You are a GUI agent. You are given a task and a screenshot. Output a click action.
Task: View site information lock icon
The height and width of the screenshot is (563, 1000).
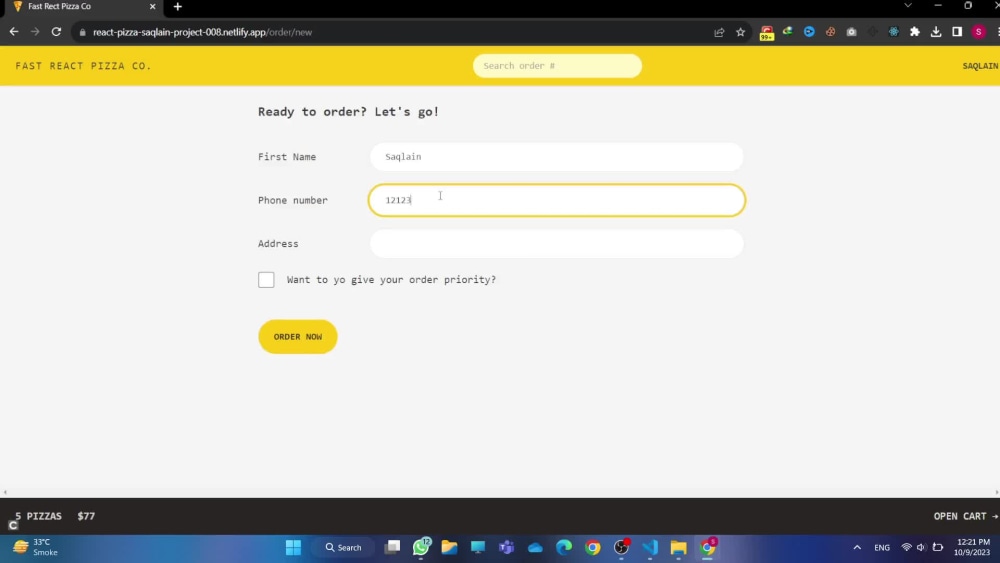(82, 32)
